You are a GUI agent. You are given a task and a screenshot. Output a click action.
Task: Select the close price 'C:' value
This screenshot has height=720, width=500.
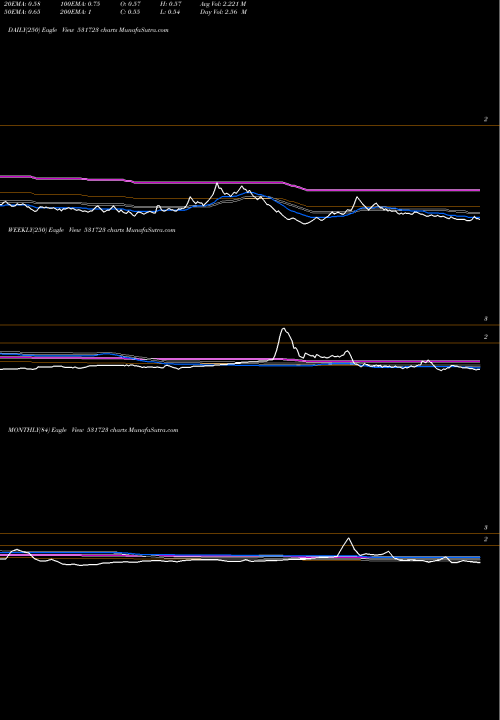130,12
